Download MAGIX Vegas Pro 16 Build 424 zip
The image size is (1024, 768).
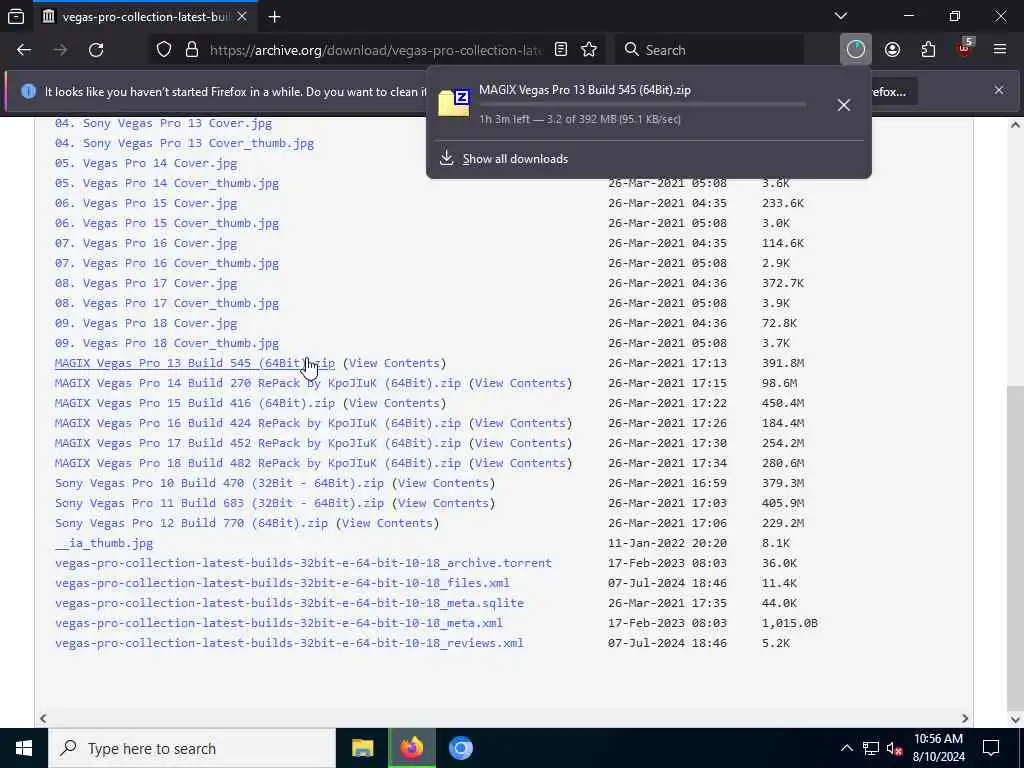pos(258,423)
